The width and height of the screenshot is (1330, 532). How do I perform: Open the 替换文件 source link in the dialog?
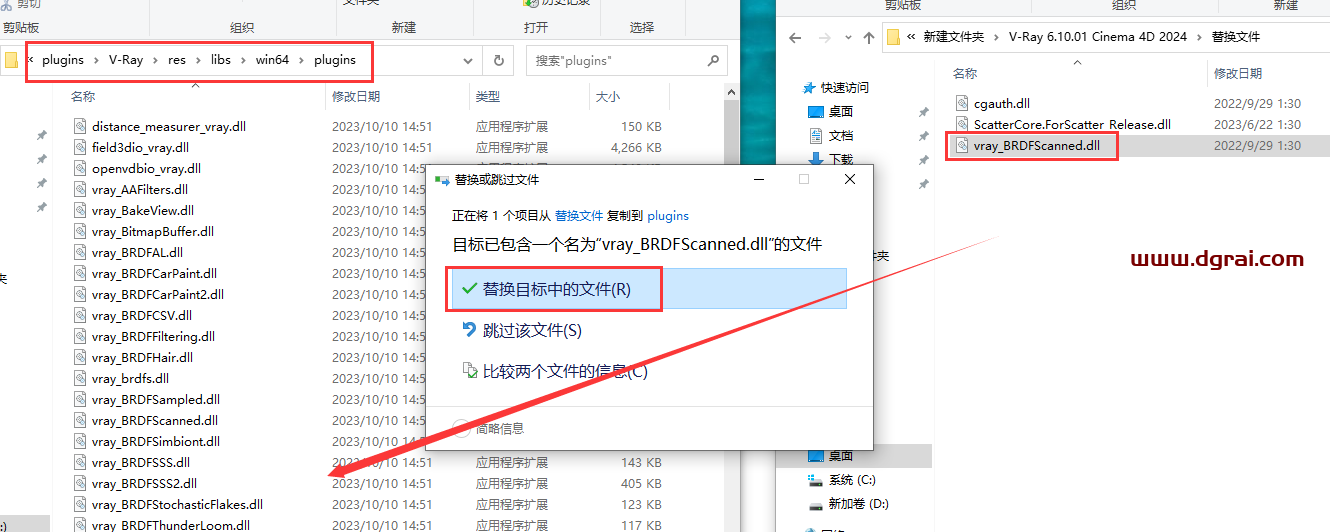579,215
